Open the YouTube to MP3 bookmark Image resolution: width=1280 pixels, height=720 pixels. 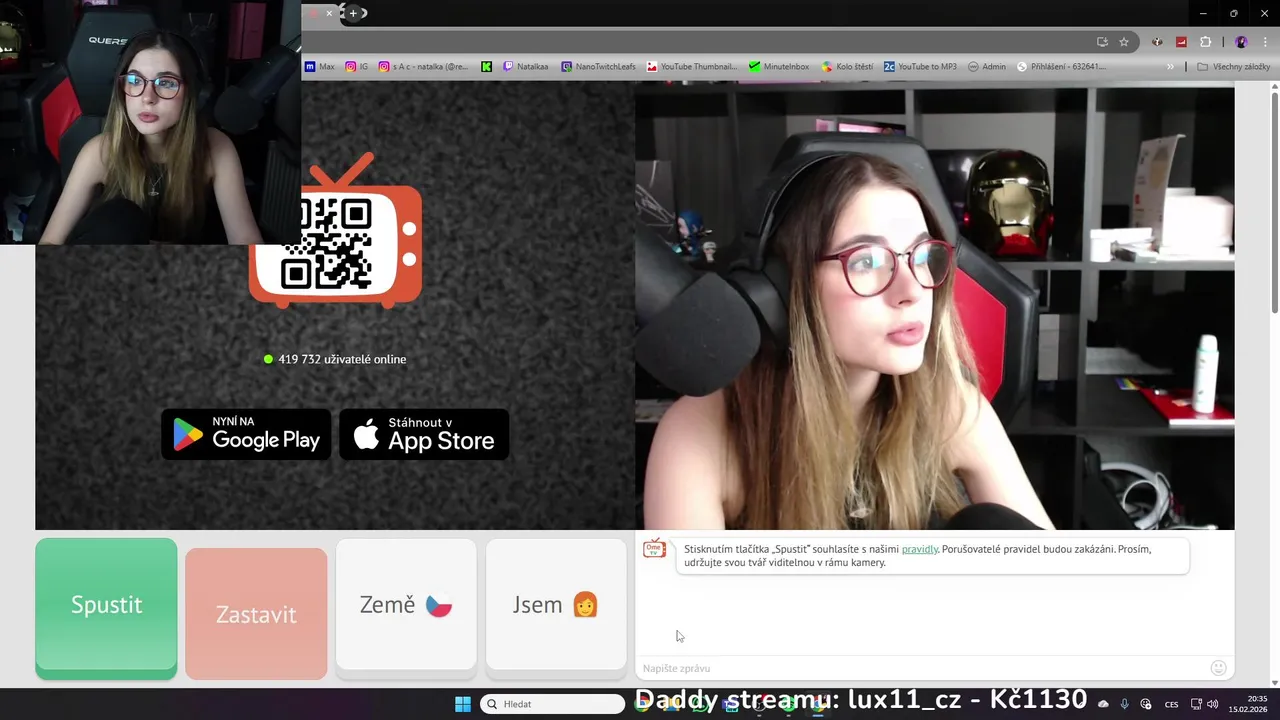pos(920,67)
